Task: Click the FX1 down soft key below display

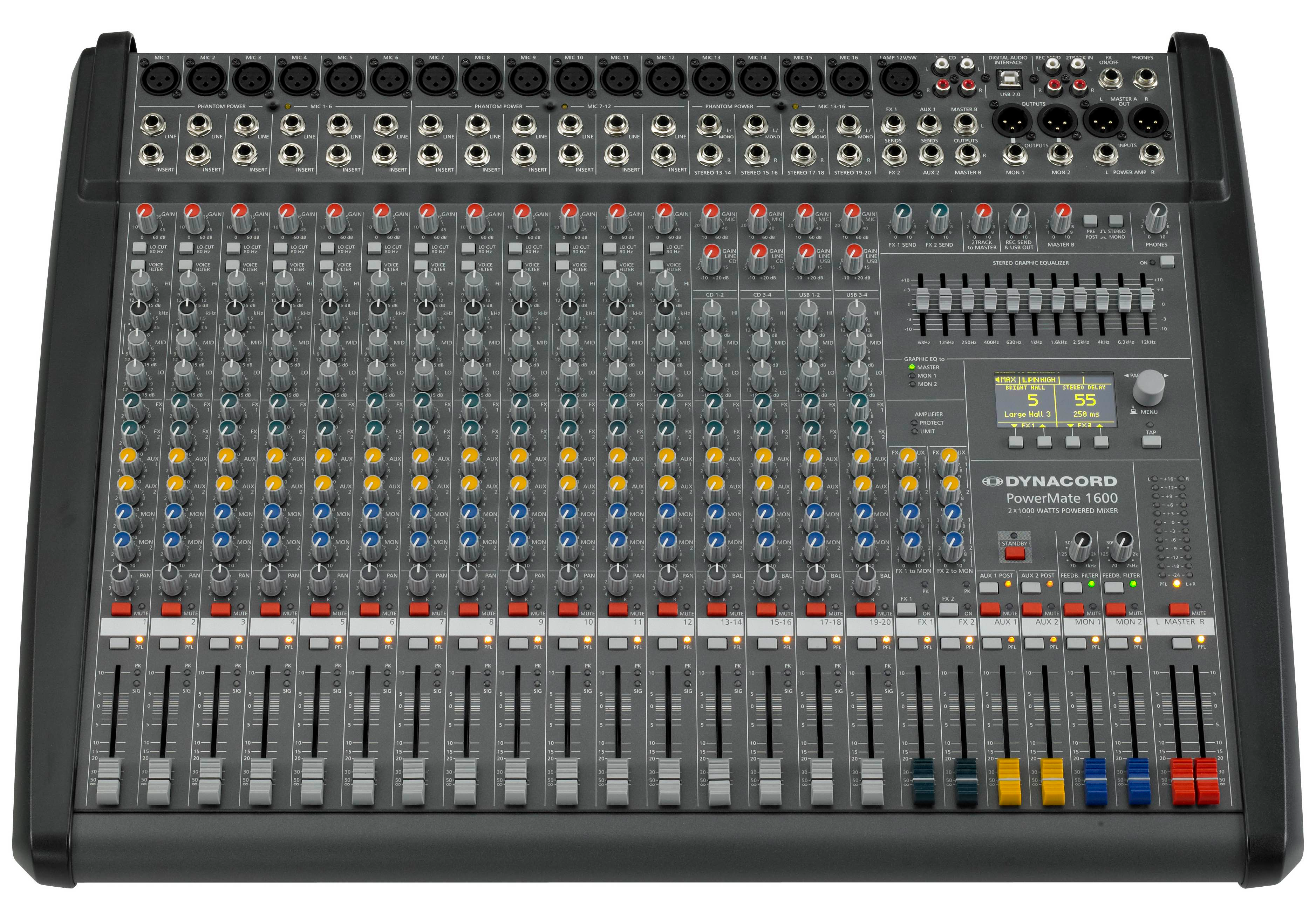Action: click(1016, 442)
